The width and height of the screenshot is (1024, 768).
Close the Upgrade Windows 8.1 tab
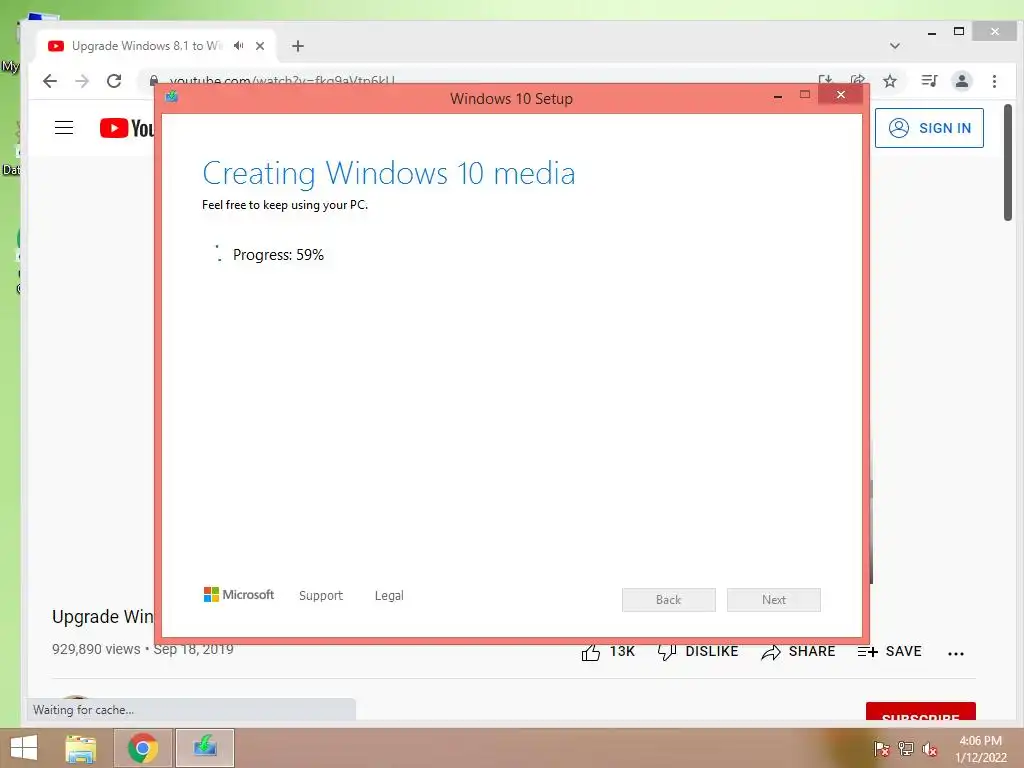coord(260,46)
